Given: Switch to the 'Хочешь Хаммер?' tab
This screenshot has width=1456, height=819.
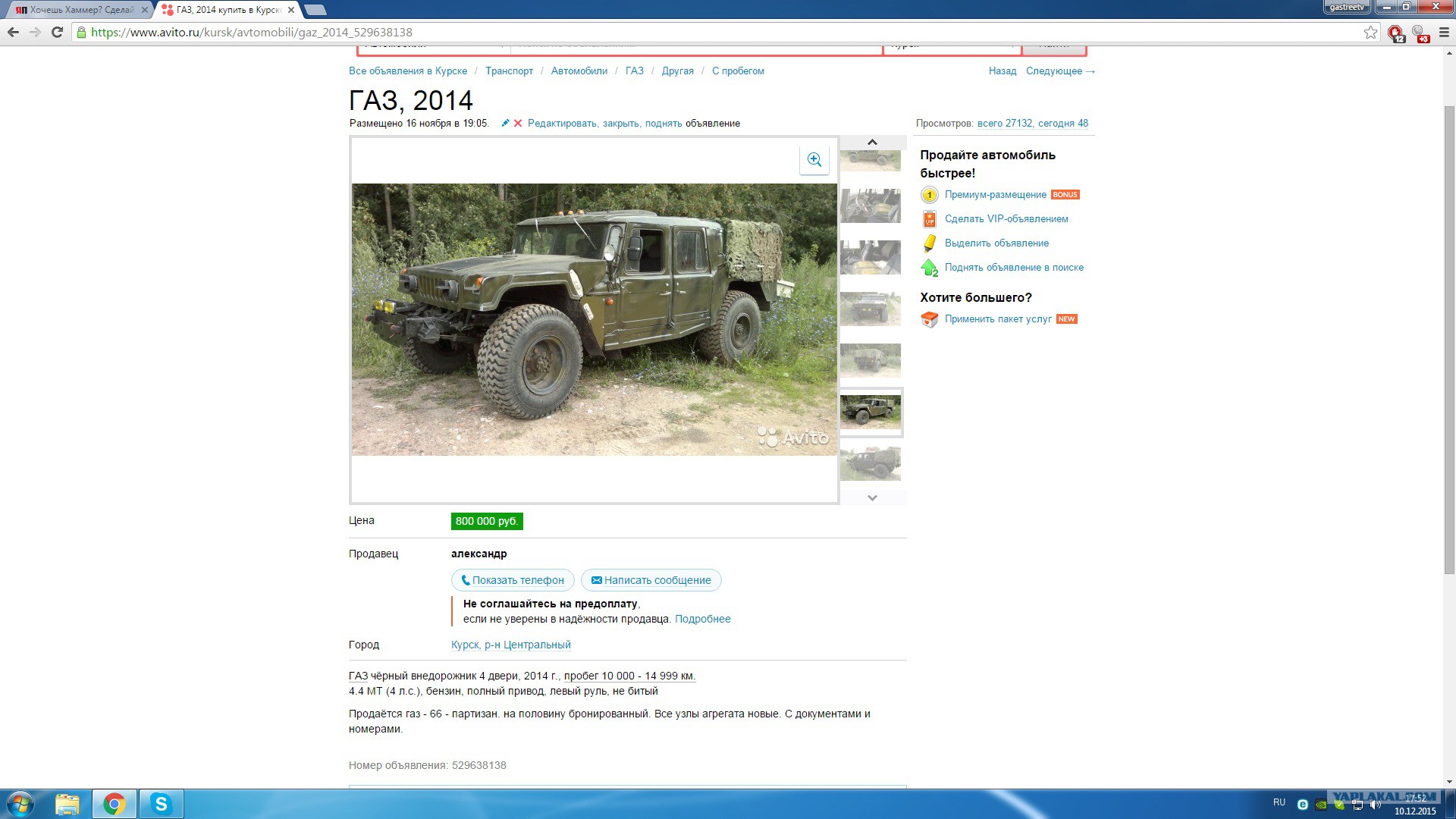Looking at the screenshot, I should click(x=82, y=10).
